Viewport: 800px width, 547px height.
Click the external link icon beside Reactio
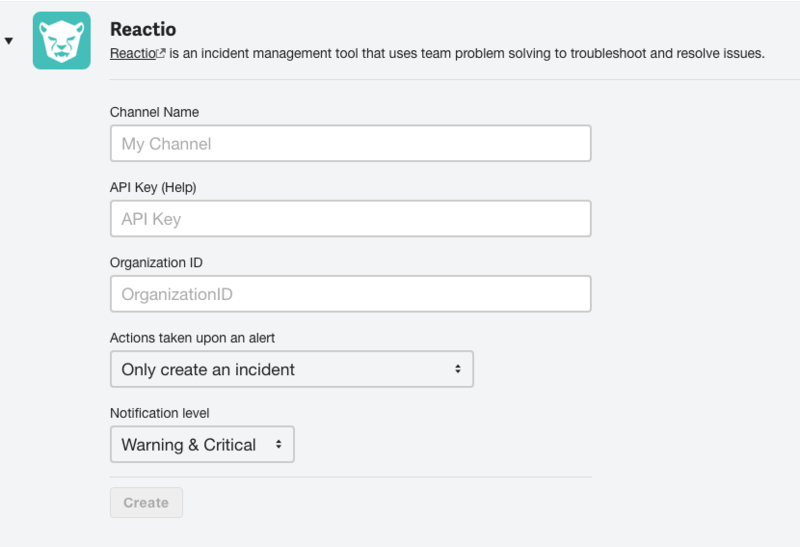click(x=161, y=54)
